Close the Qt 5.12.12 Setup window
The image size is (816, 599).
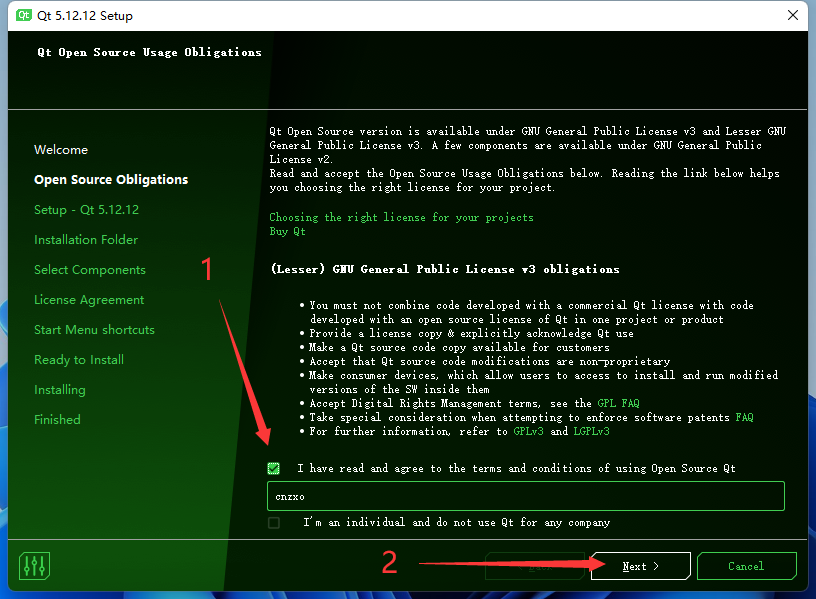click(795, 15)
